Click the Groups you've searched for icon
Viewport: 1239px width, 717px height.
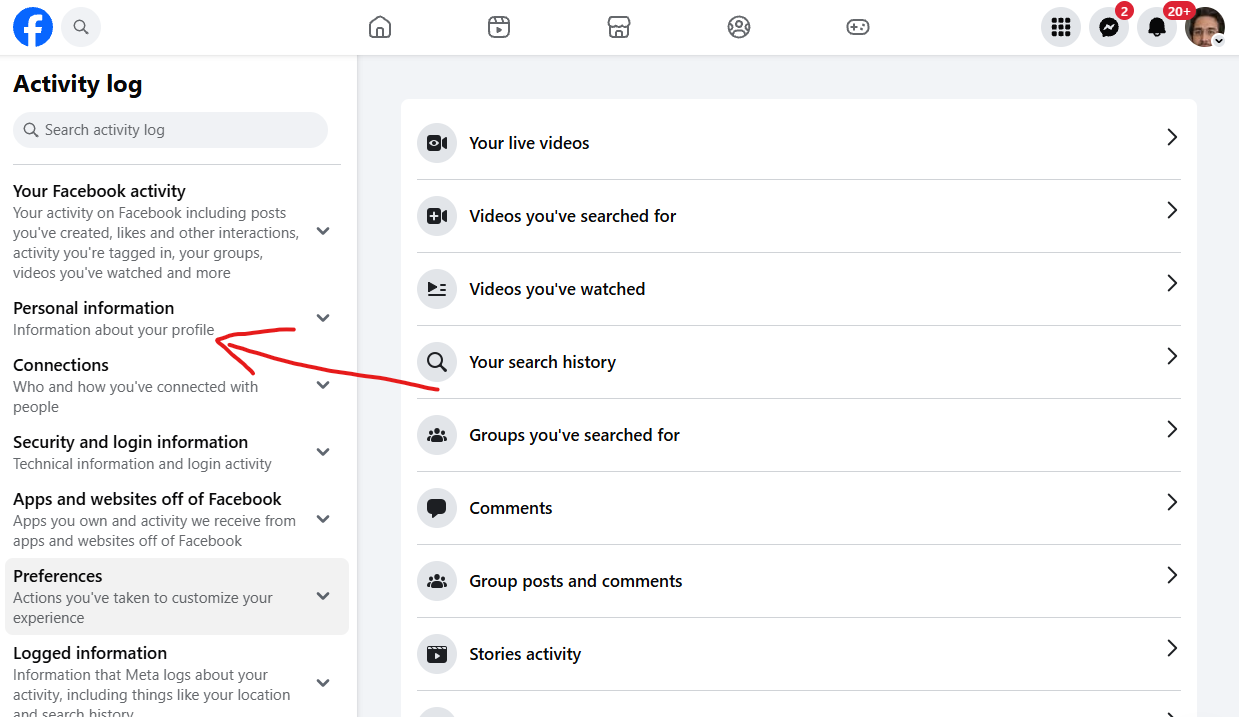tap(437, 435)
